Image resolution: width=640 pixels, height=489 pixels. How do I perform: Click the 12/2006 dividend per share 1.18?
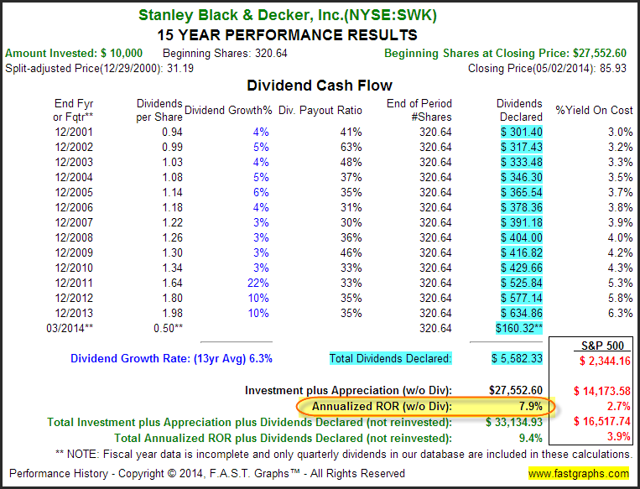tap(172, 207)
